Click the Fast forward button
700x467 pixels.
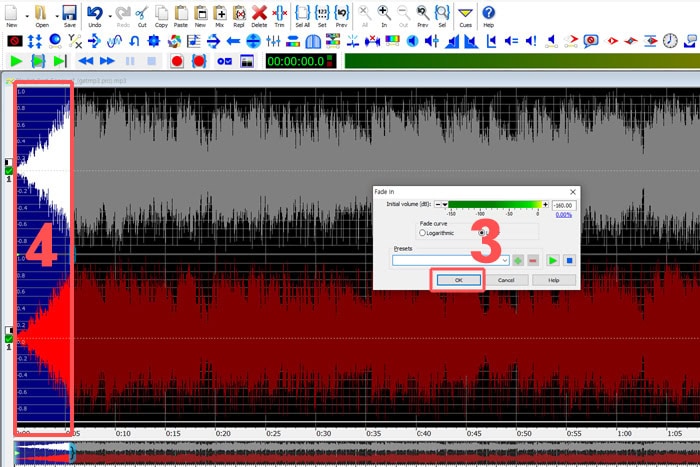pos(107,61)
